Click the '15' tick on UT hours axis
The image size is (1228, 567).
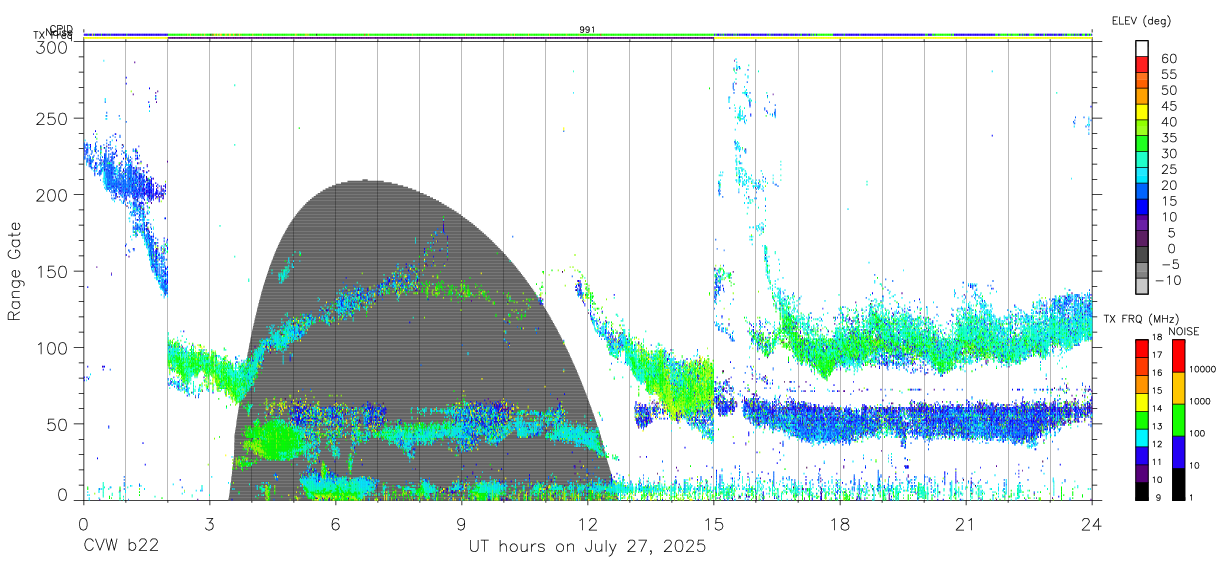pos(714,524)
